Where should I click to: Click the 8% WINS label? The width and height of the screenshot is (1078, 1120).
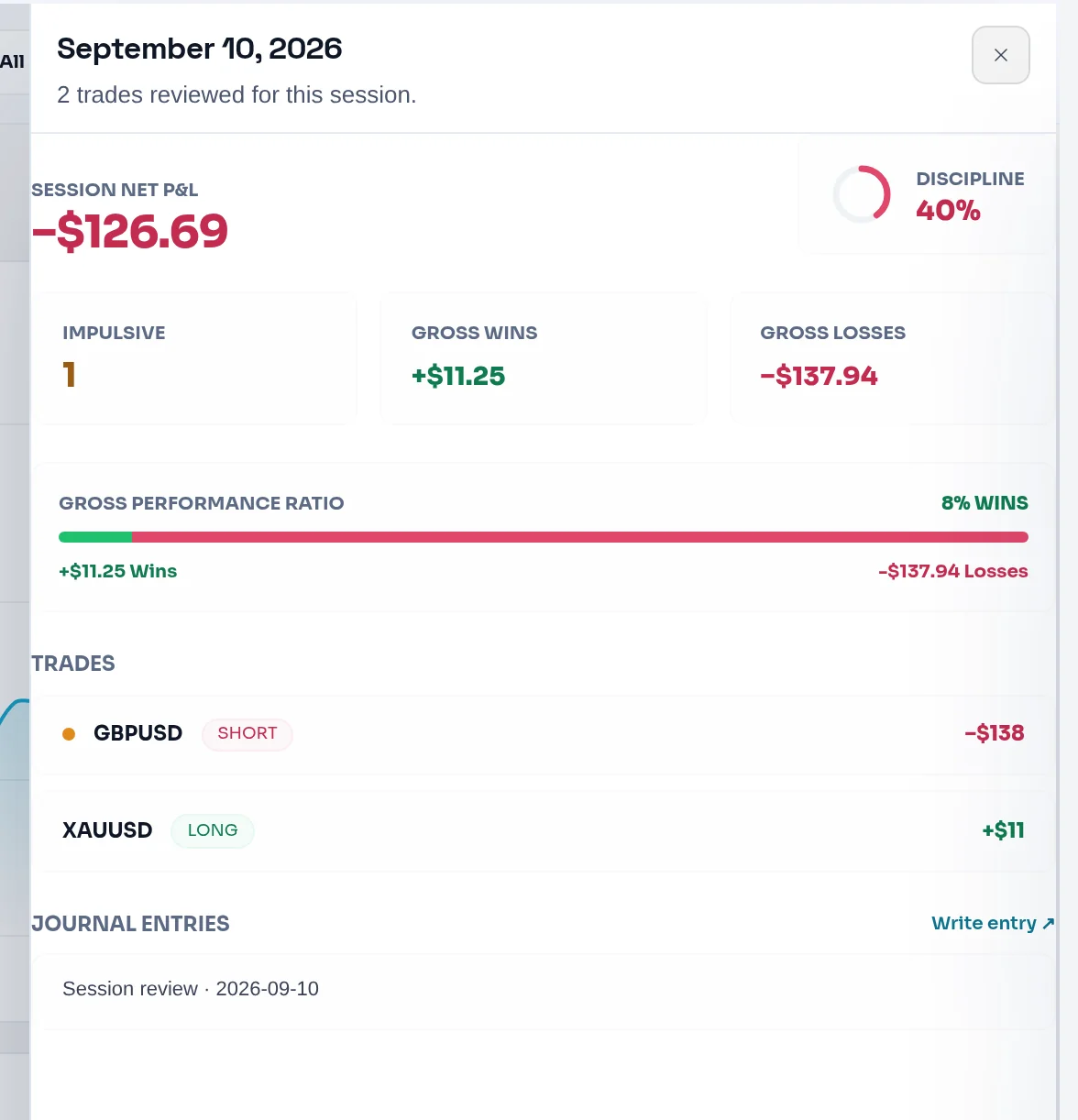984,503
